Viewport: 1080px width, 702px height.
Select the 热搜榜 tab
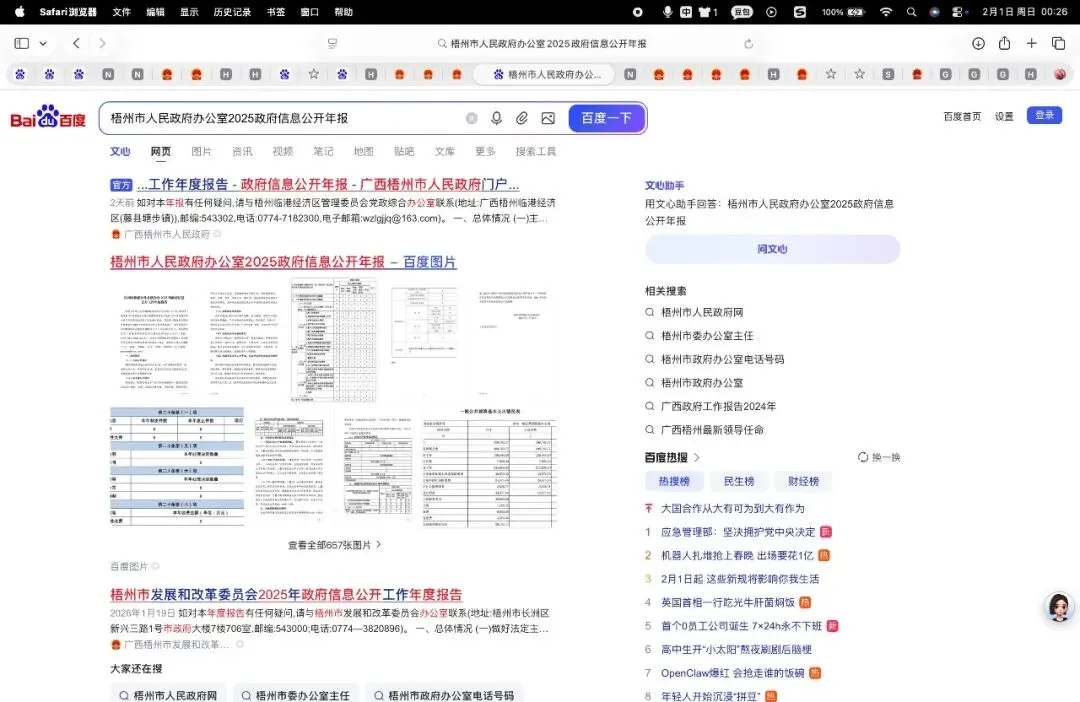(x=674, y=482)
